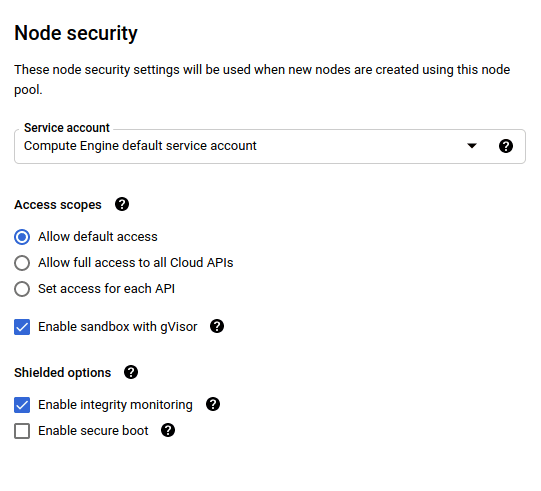
Task: Open the Shielded options help icon
Action: pos(131,372)
